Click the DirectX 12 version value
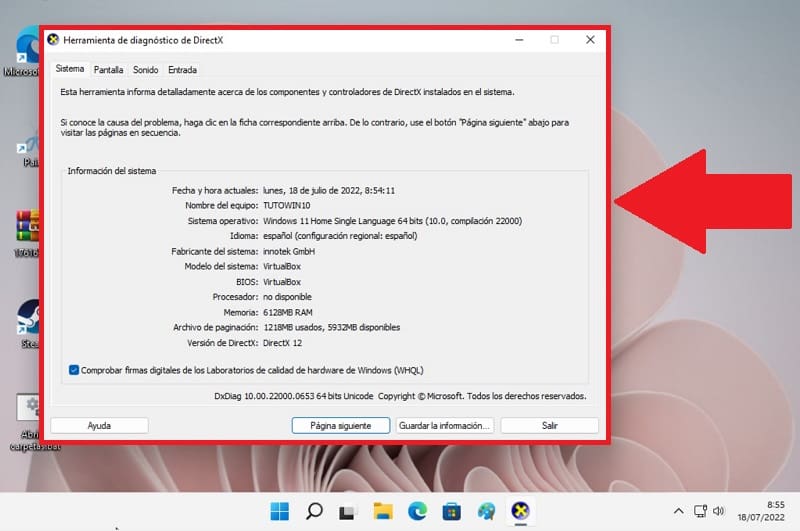The width and height of the screenshot is (800, 531). pos(282,343)
